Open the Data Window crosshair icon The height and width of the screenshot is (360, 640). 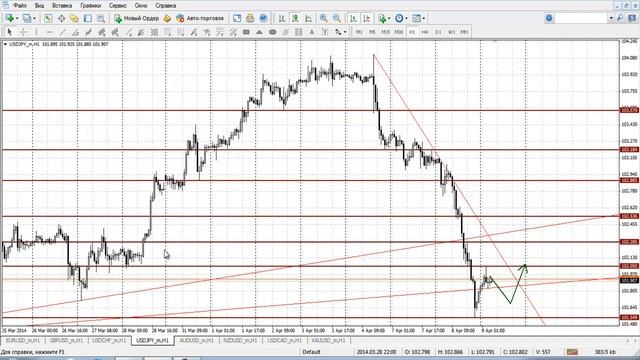click(x=61, y=18)
